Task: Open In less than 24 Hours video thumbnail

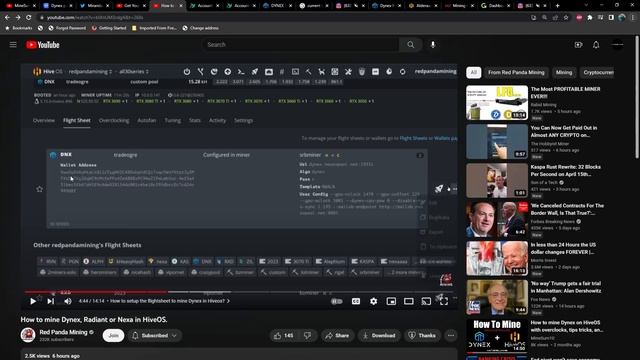Action: (x=497, y=258)
